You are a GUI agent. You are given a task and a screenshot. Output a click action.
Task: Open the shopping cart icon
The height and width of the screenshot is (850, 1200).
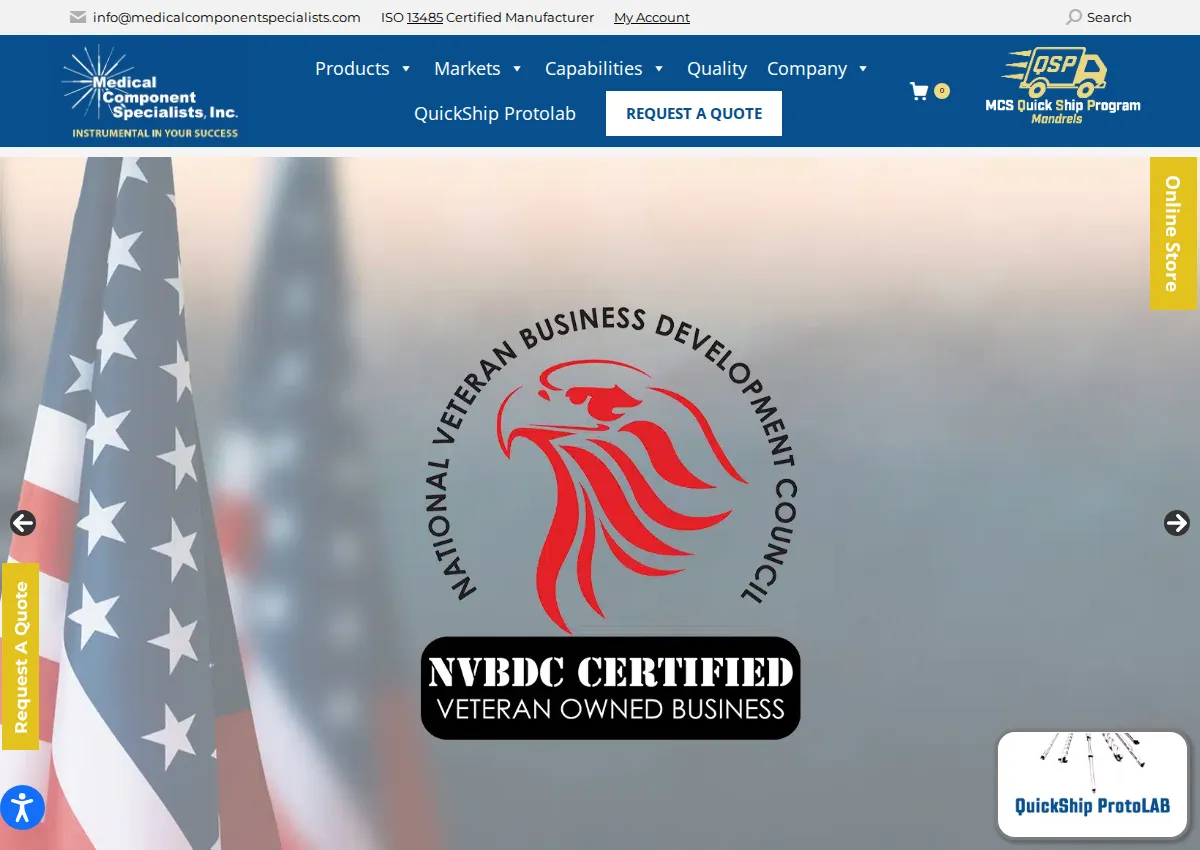click(919, 91)
